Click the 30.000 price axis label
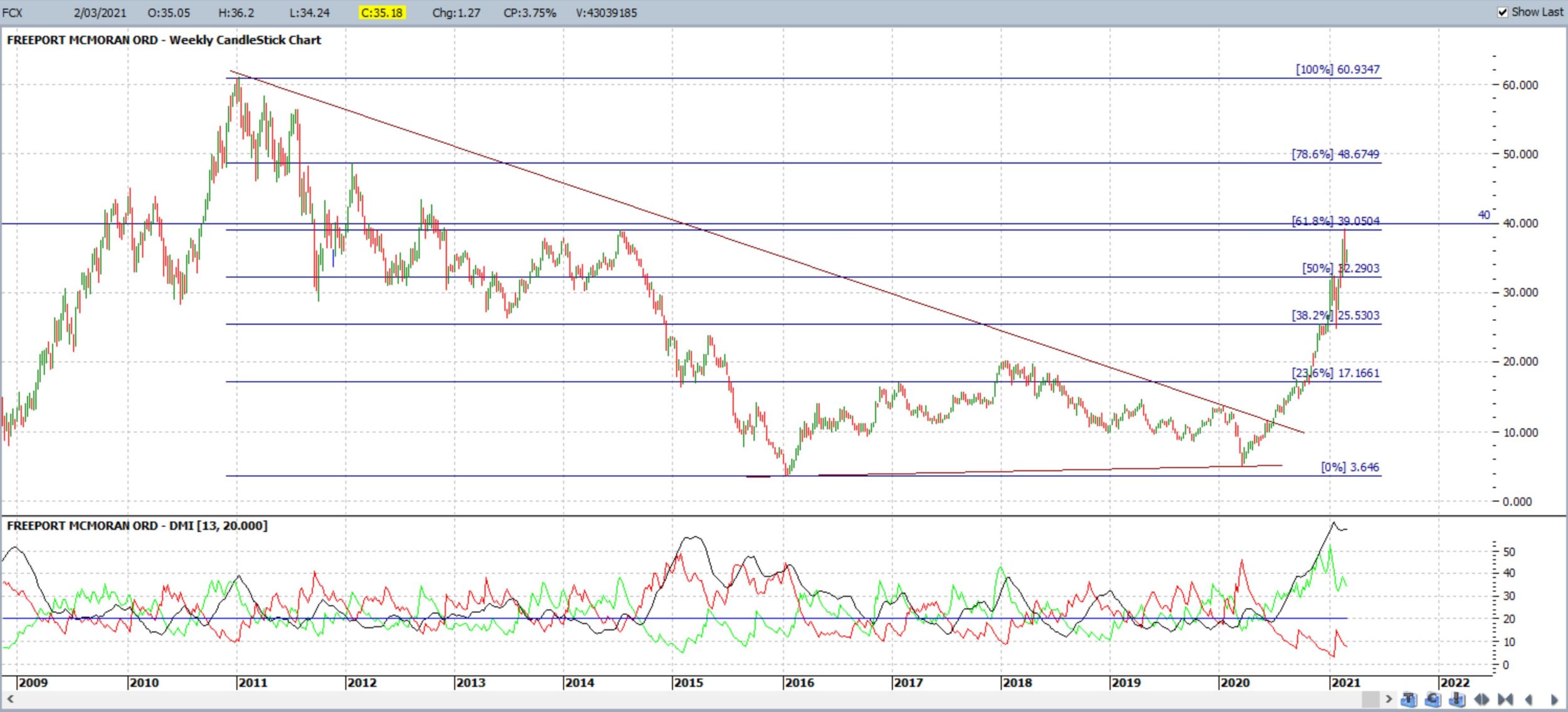Viewport: 1568px width, 712px height. (1520, 293)
